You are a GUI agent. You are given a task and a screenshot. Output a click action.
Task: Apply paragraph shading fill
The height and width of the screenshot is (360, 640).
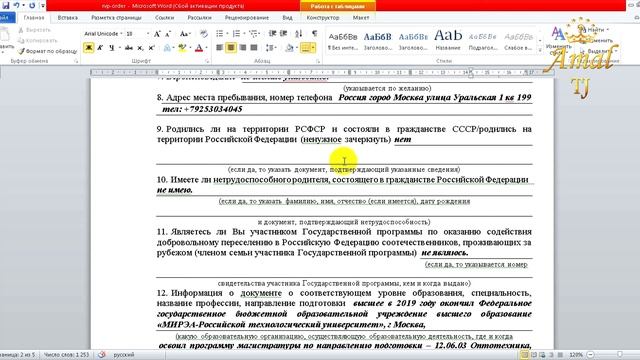[x=289, y=48]
